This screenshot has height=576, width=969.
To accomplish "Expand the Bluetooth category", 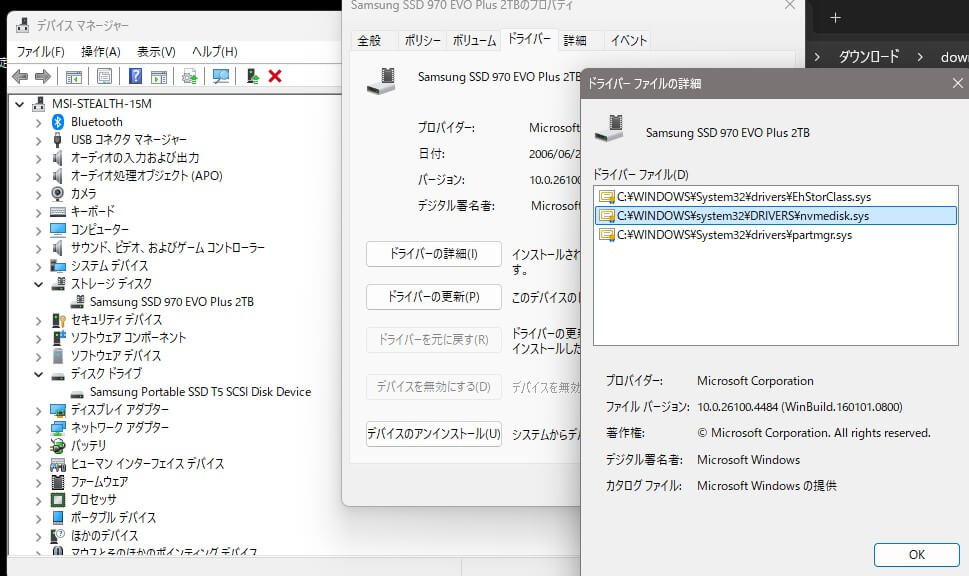I will click(38, 122).
